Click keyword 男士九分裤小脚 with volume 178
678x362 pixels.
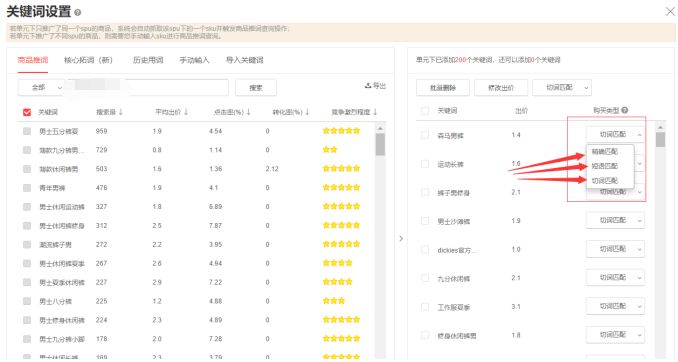62,339
